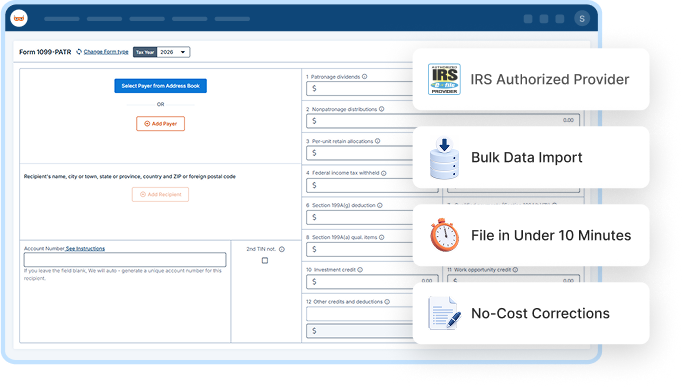Click the info icon beside Patronage dividends
Viewport: 684px width, 388px height.
(365, 77)
